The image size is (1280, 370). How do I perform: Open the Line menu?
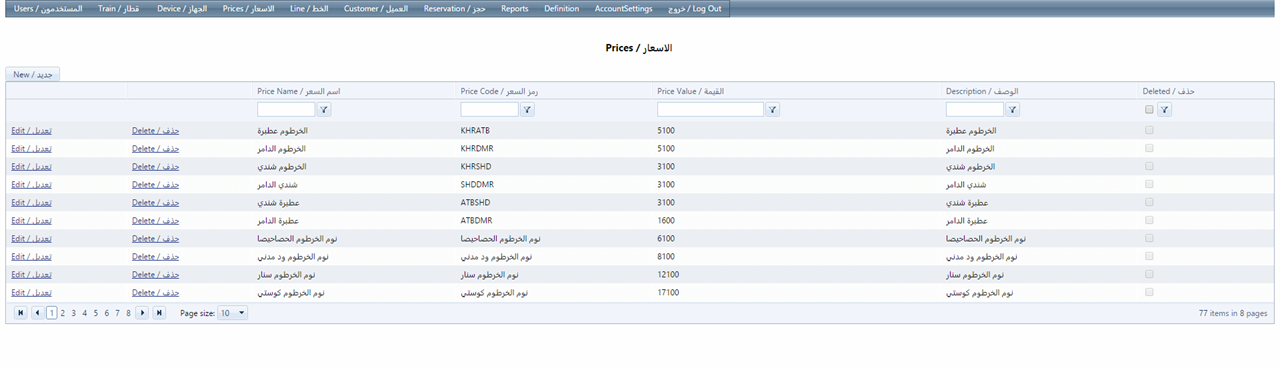click(x=309, y=8)
